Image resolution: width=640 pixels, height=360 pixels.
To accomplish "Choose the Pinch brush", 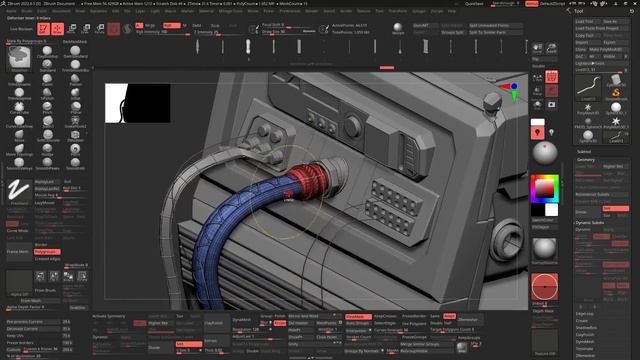I will pos(47,108).
